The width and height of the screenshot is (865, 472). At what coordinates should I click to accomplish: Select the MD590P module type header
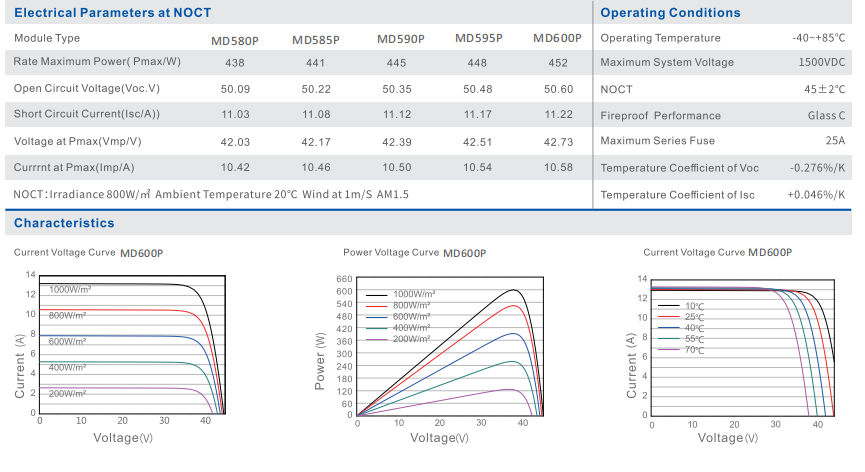400,39
